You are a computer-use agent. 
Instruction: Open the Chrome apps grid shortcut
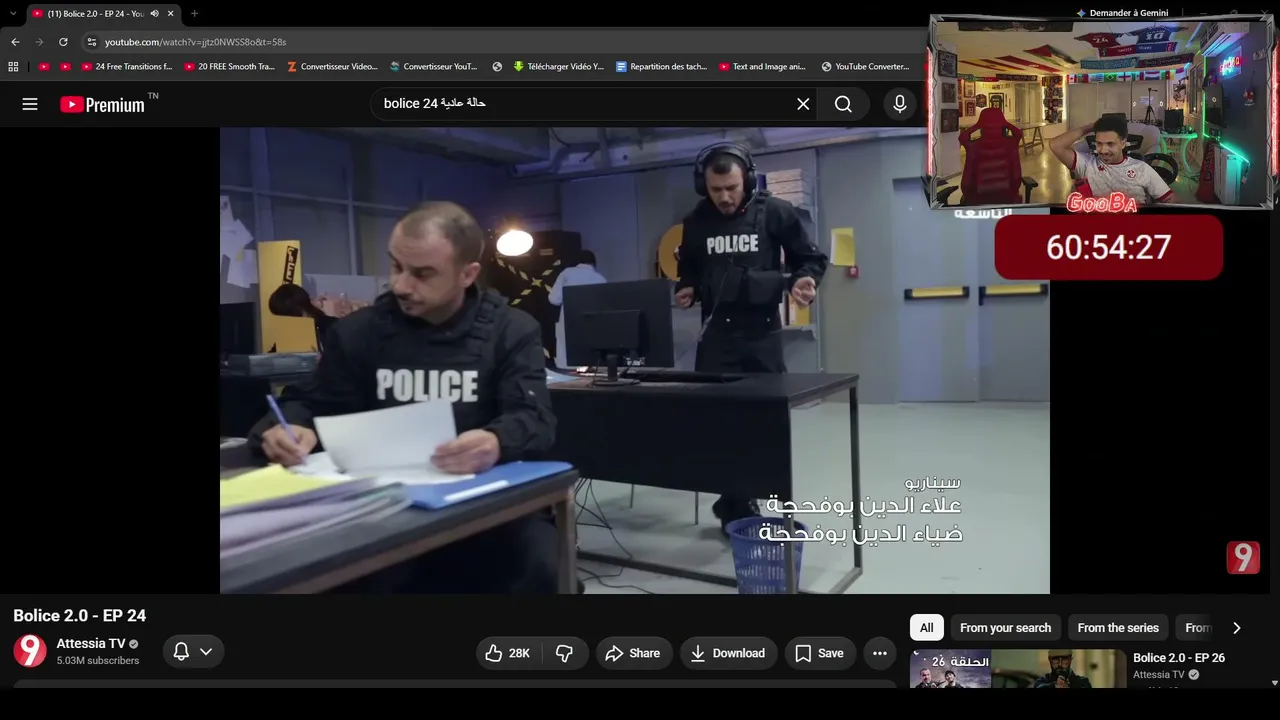13,67
